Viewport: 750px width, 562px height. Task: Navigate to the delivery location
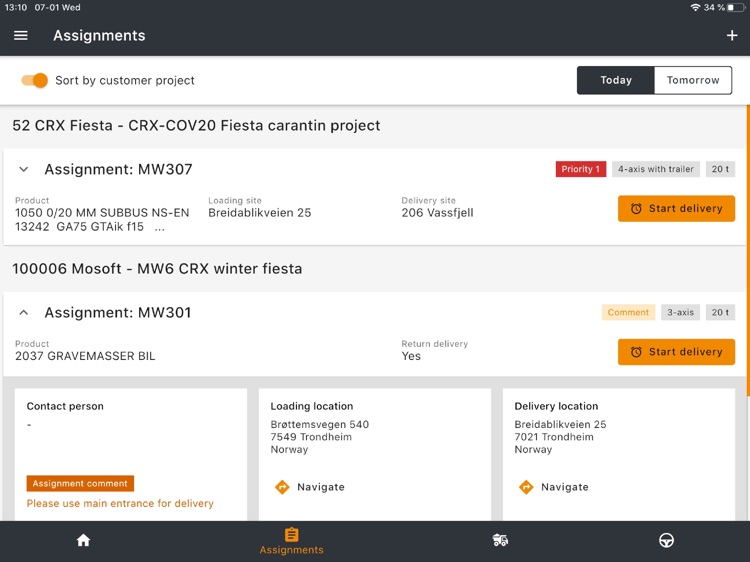(x=554, y=487)
